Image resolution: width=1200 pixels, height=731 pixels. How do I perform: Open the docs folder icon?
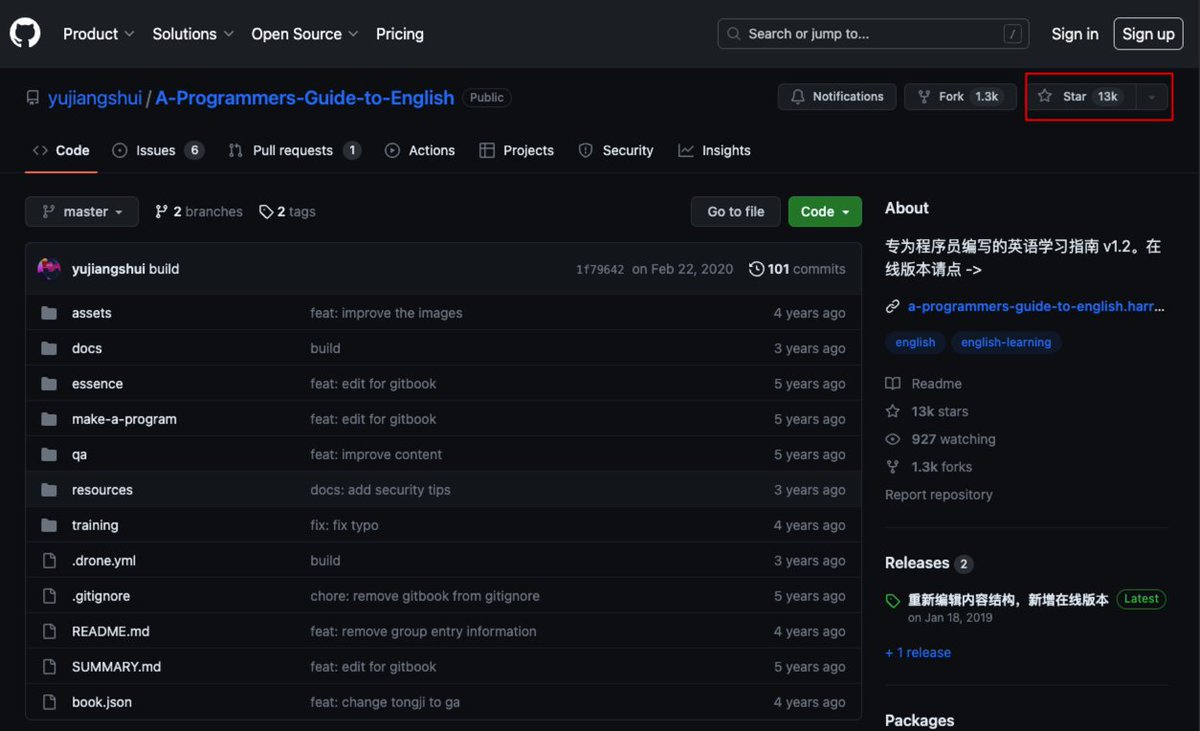click(49, 349)
